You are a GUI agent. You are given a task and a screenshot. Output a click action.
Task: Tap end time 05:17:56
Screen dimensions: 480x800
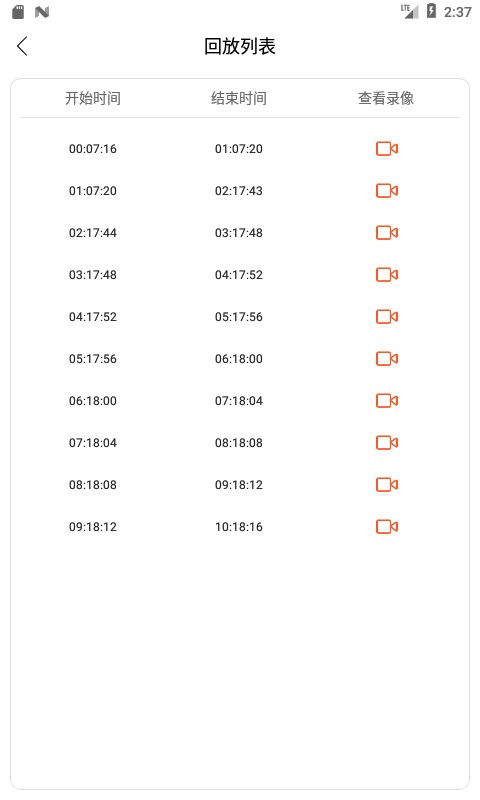(239, 317)
